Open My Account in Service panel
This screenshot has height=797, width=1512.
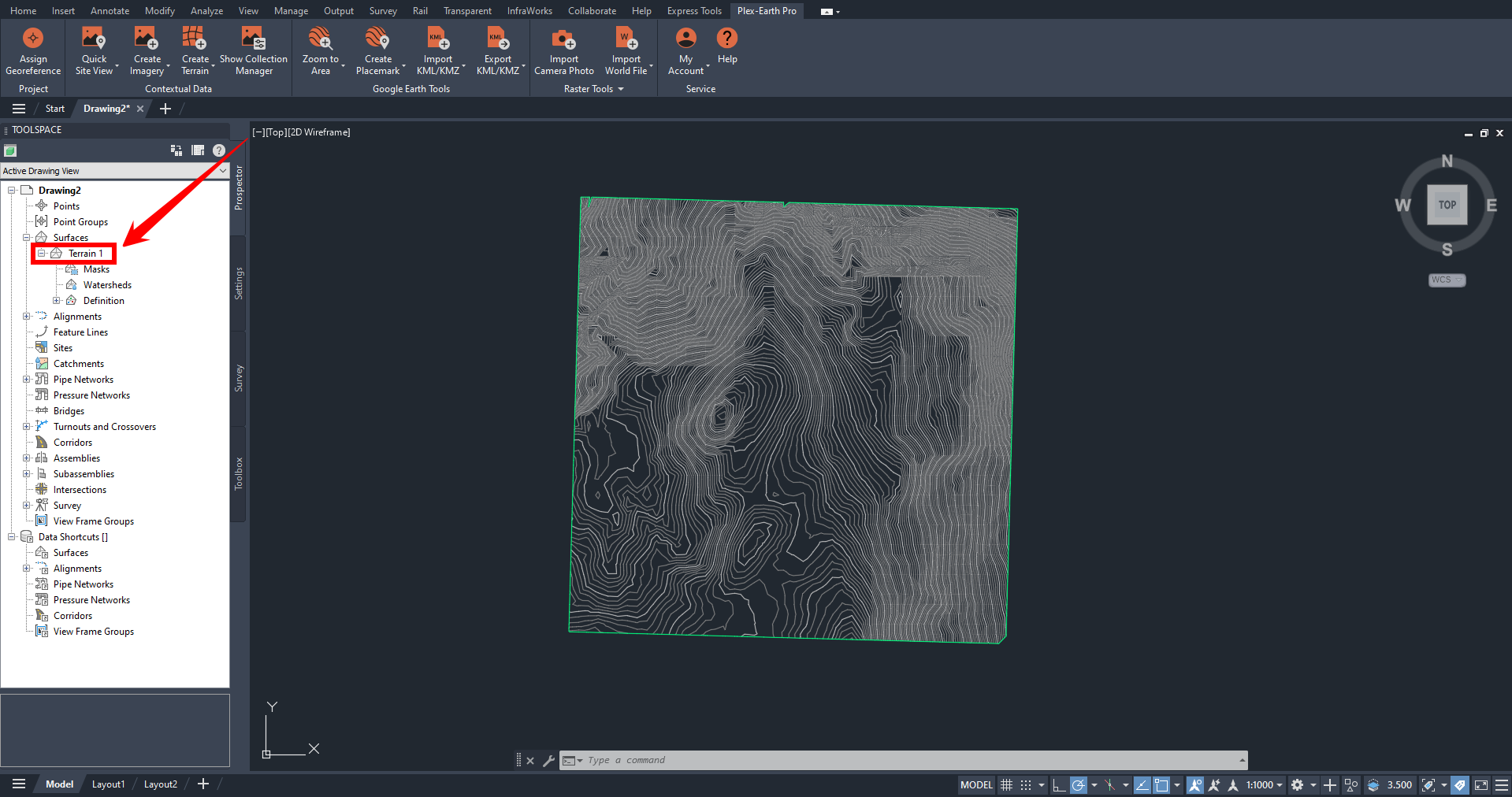(x=685, y=39)
